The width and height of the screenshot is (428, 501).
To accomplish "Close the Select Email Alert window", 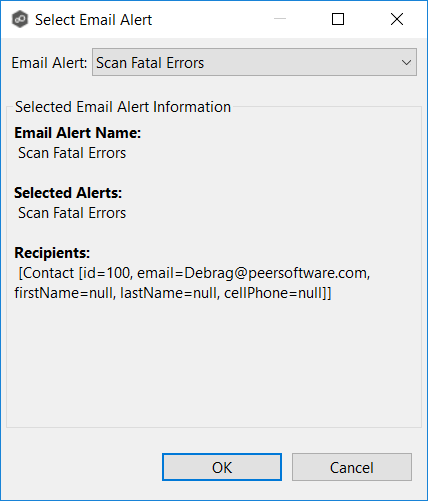I will (397, 19).
